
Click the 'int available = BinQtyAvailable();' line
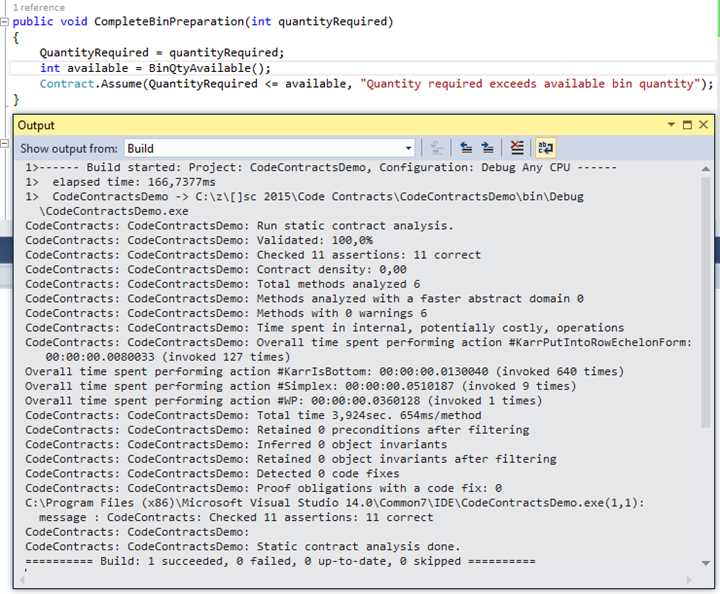tap(155, 68)
